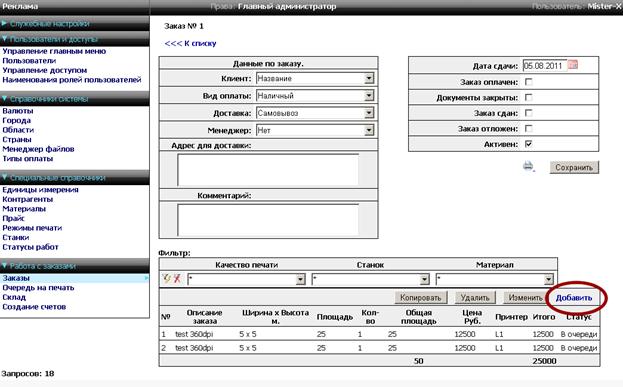Image resolution: width=623 pixels, height=387 pixels.
Task: Select order row number 1
Action: click(x=379, y=334)
